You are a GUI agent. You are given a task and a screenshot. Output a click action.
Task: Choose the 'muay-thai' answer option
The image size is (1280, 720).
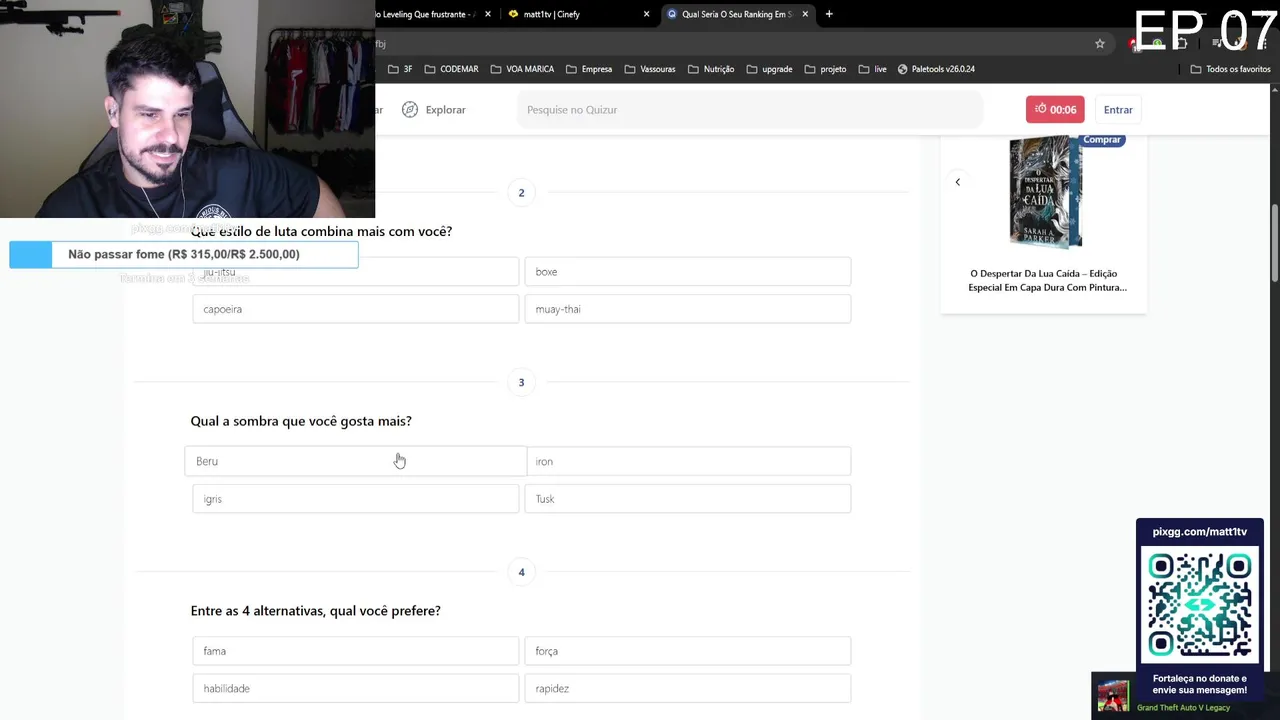(688, 309)
